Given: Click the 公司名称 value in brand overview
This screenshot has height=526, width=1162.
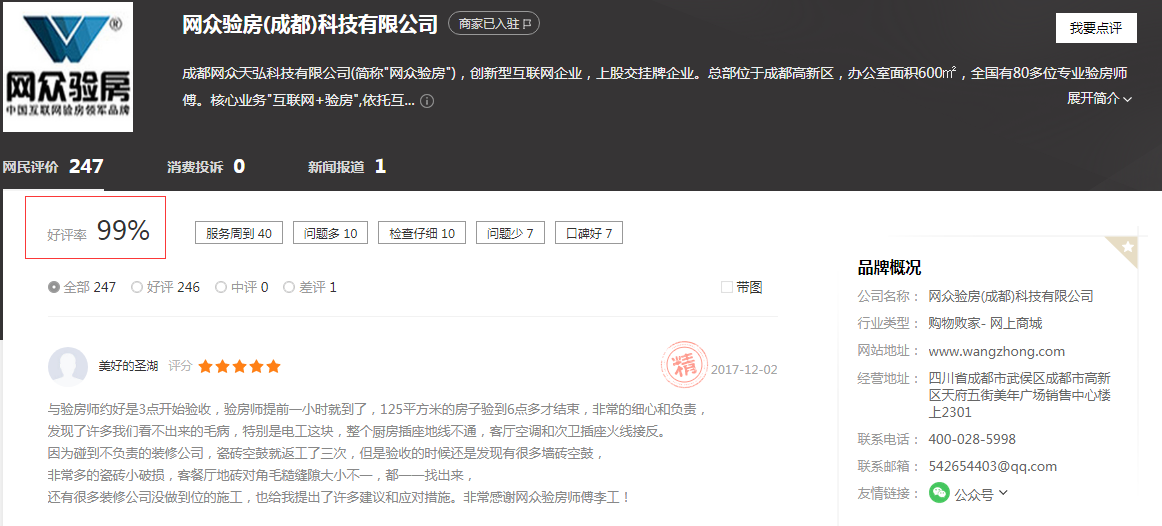Looking at the screenshot, I should [1011, 296].
